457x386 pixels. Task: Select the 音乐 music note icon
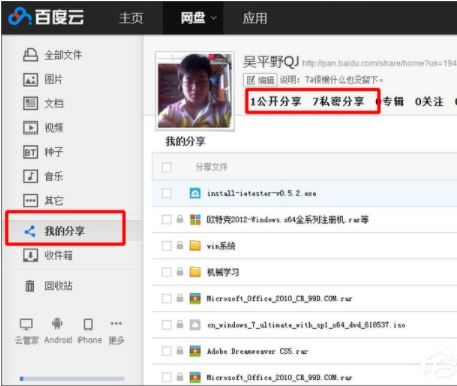coord(30,176)
